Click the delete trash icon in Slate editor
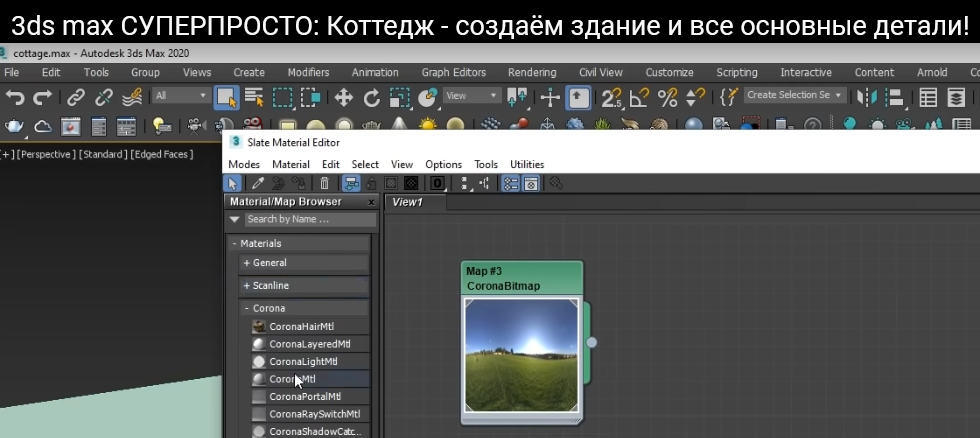 (324, 183)
